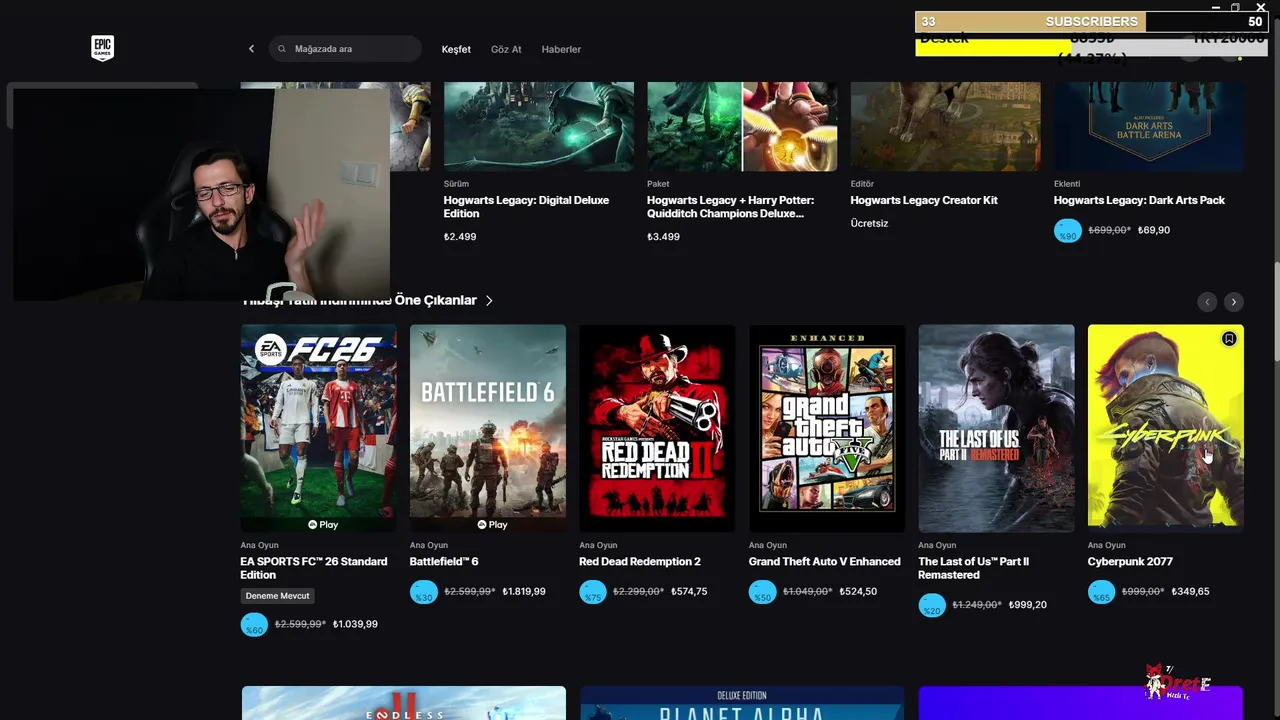Open the EA SPORTS FC 26 cover
The image size is (1280, 720).
[318, 428]
